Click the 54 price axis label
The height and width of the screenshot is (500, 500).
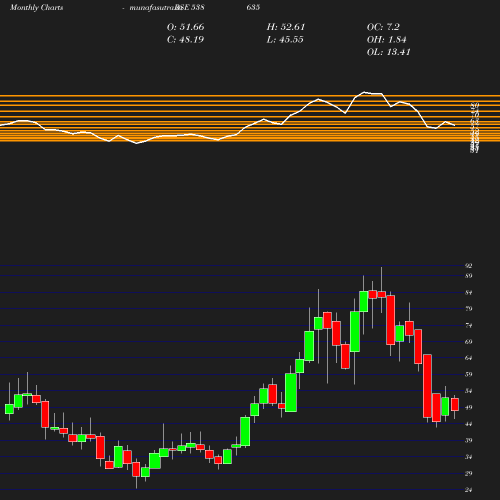point(469,391)
